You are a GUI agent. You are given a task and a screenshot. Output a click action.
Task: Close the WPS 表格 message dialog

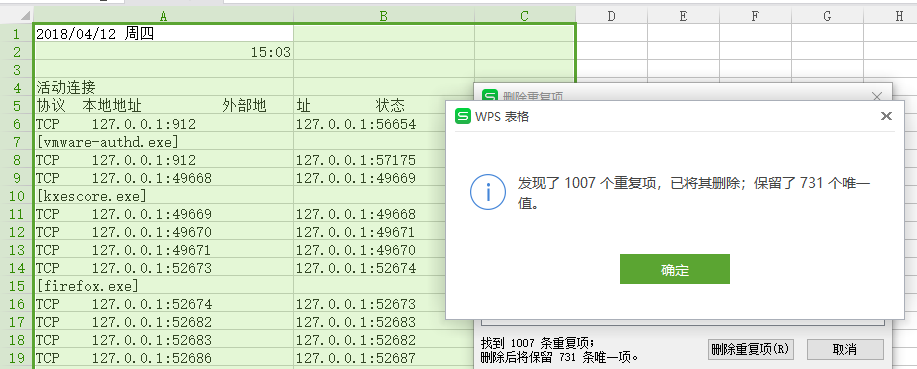pos(886,116)
